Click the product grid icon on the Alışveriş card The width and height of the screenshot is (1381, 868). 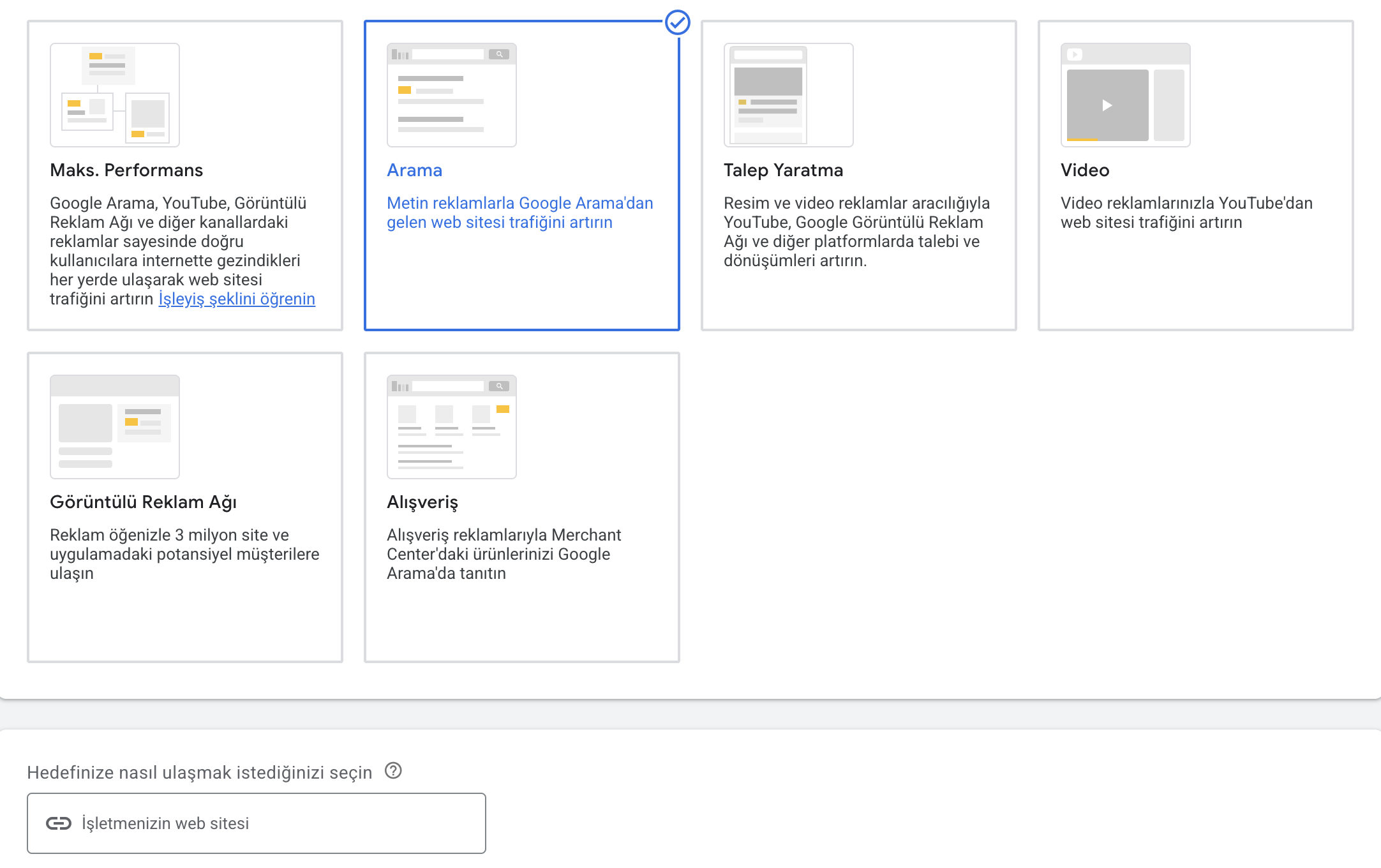pos(451,426)
